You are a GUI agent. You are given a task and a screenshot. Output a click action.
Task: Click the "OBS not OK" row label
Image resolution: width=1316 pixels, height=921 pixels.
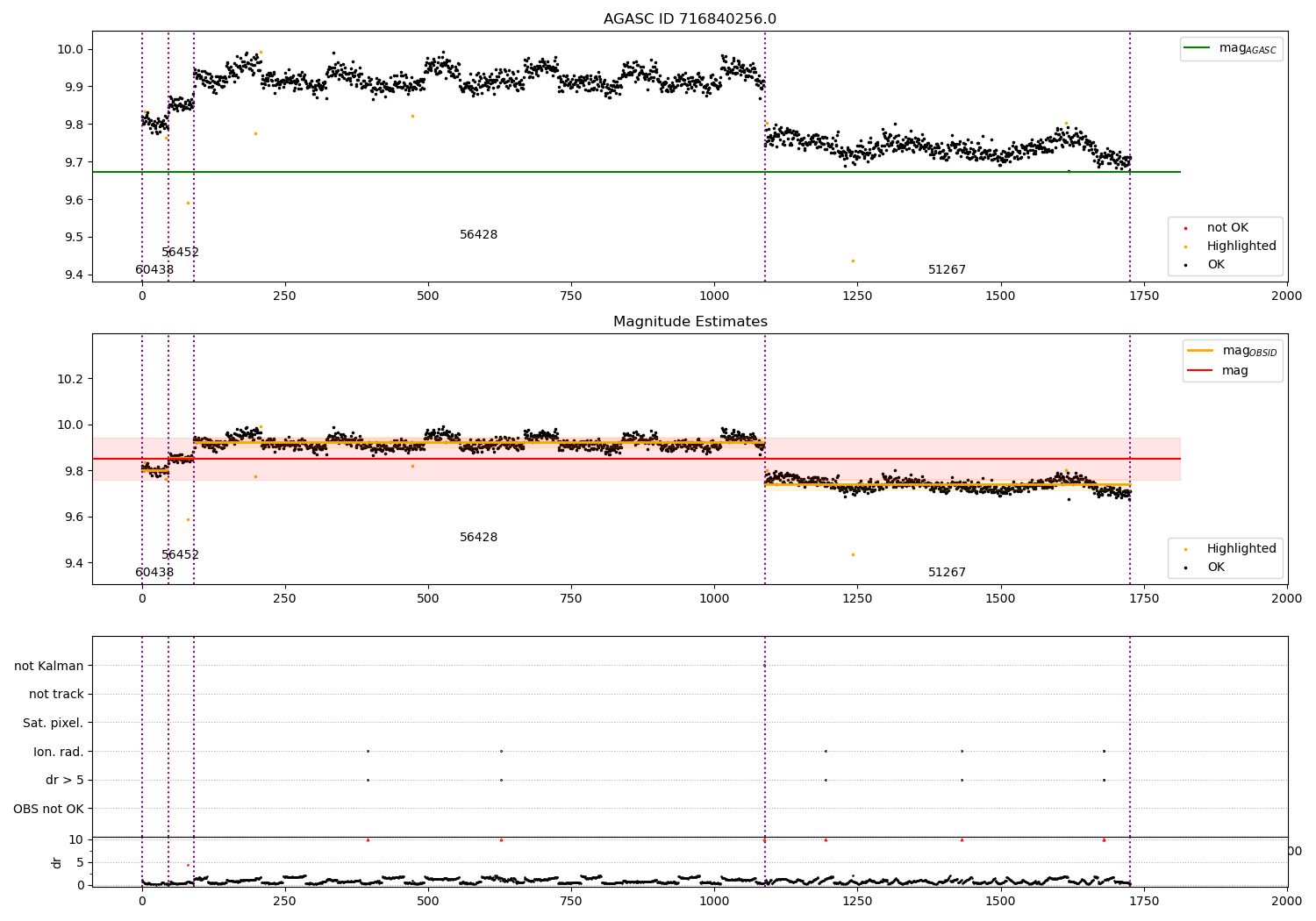[48, 809]
